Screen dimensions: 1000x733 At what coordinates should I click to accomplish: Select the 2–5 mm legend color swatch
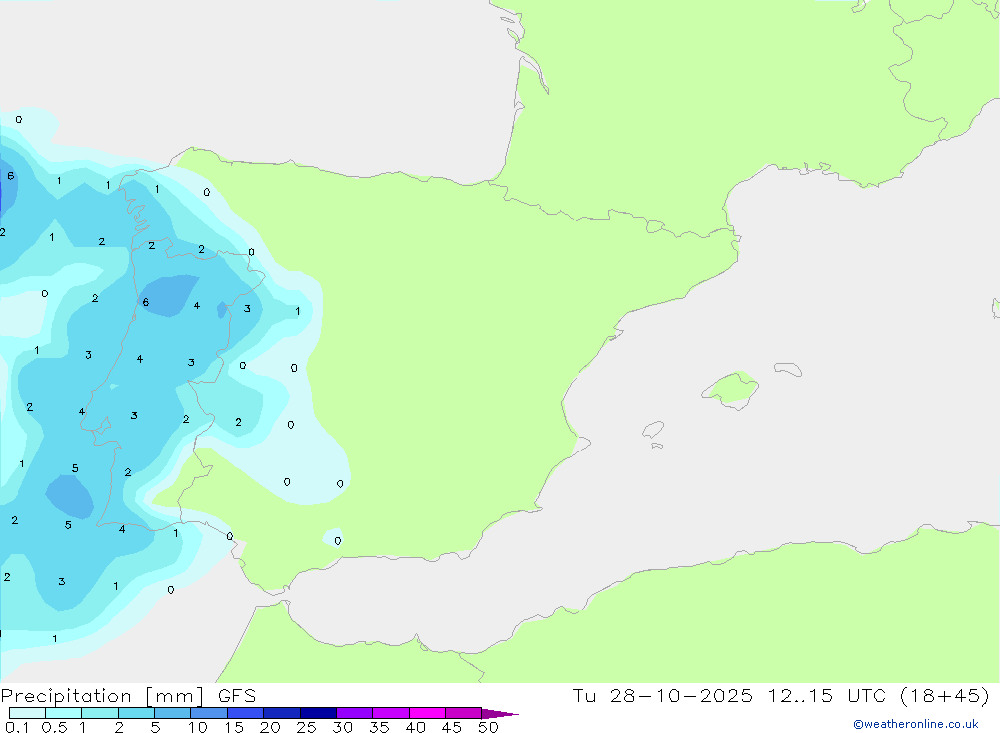[136, 713]
